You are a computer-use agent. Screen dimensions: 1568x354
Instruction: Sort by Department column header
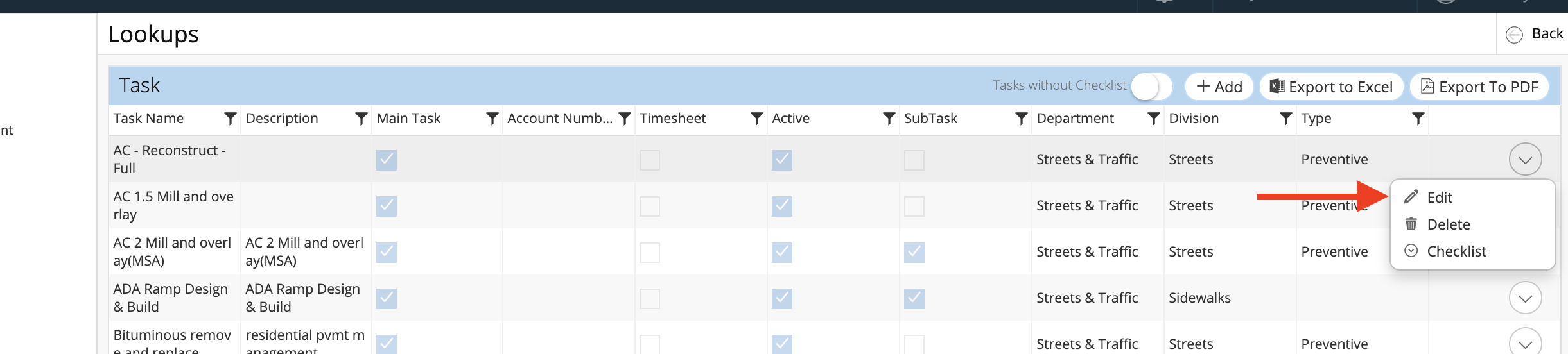coord(1076,119)
